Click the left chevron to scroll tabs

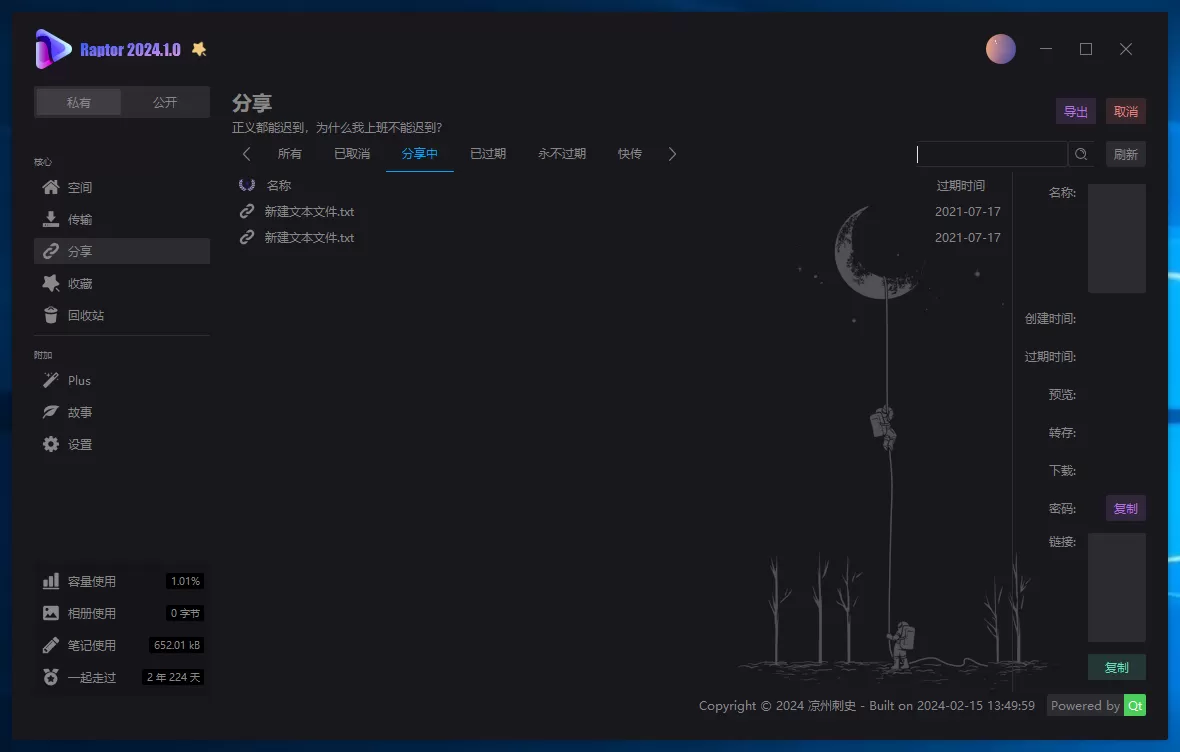pos(247,154)
